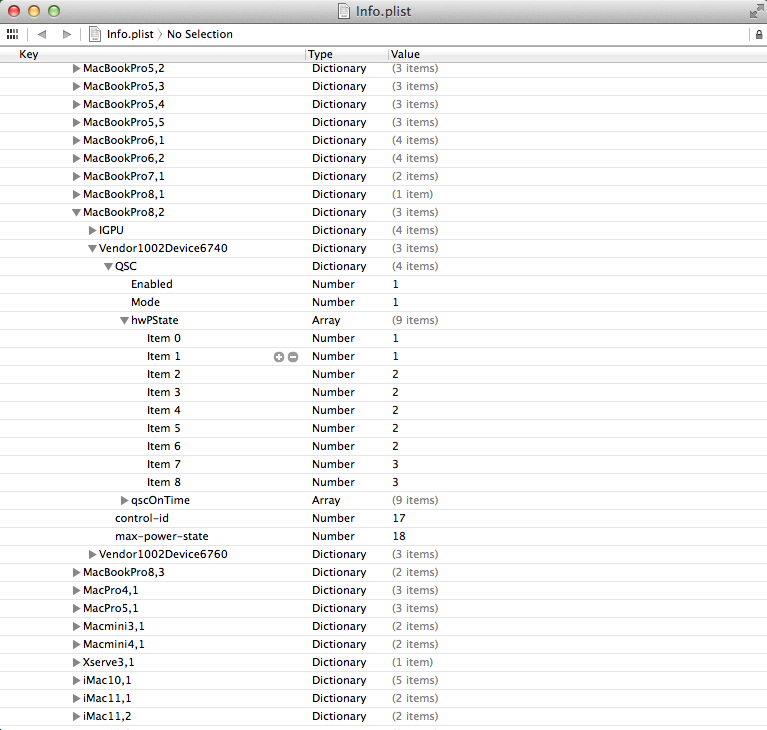Select the MacBookPro6,2 key text
Image resolution: width=767 pixels, height=730 pixels.
[124, 159]
